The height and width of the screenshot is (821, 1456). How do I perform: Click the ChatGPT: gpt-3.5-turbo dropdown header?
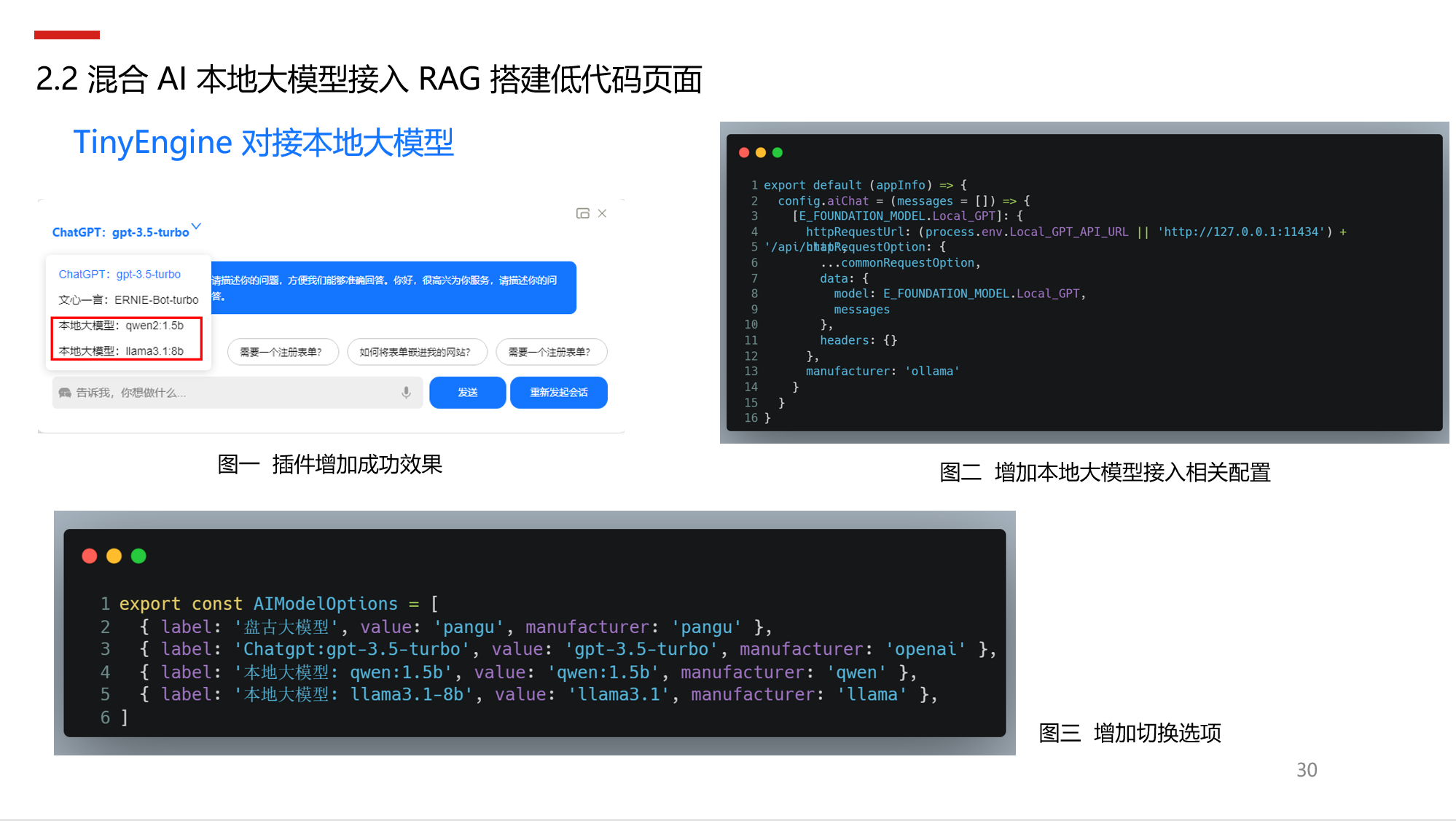120,232
